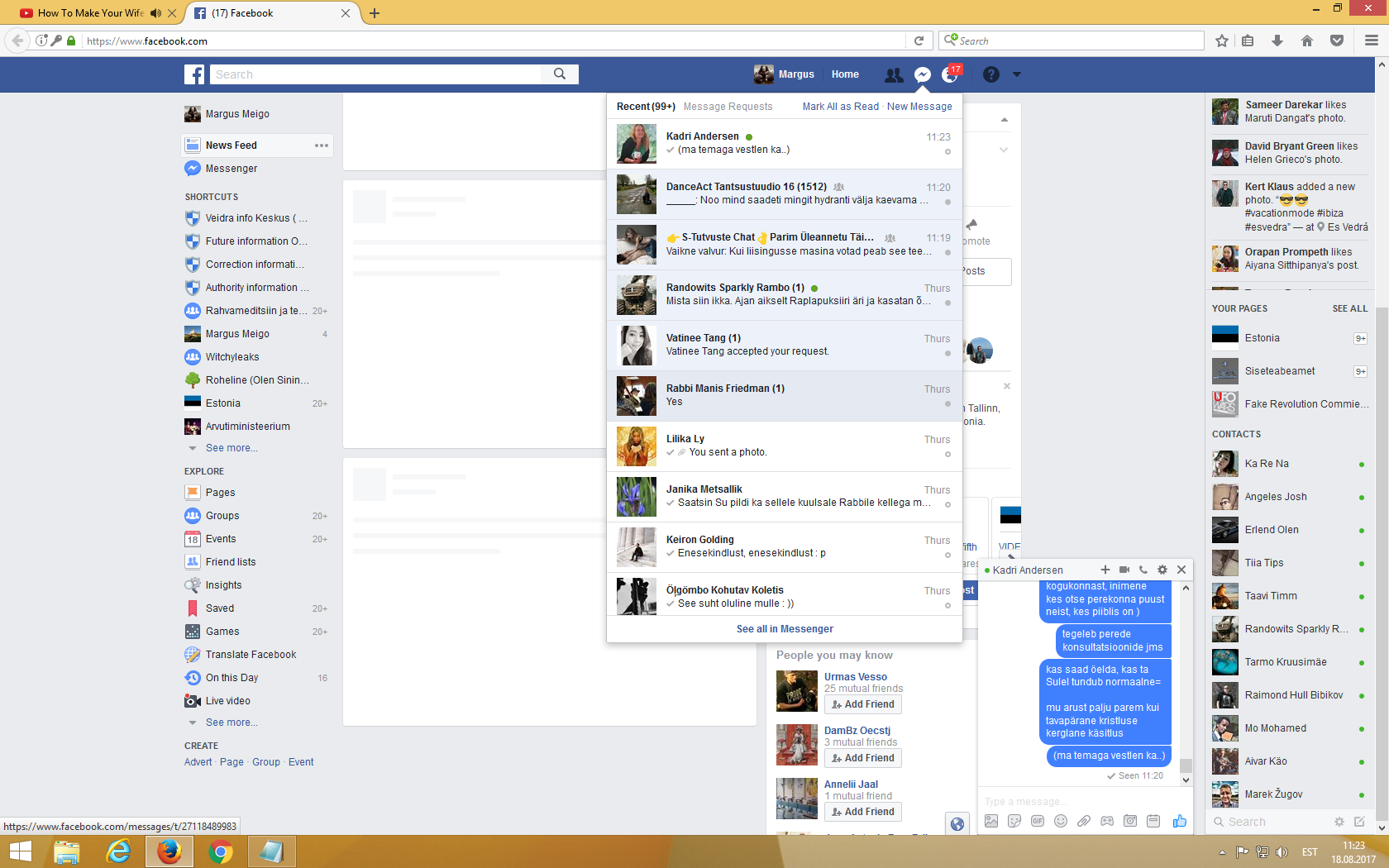Click SEE ALL under Your Pages
This screenshot has width=1389, height=868.
coord(1350,308)
